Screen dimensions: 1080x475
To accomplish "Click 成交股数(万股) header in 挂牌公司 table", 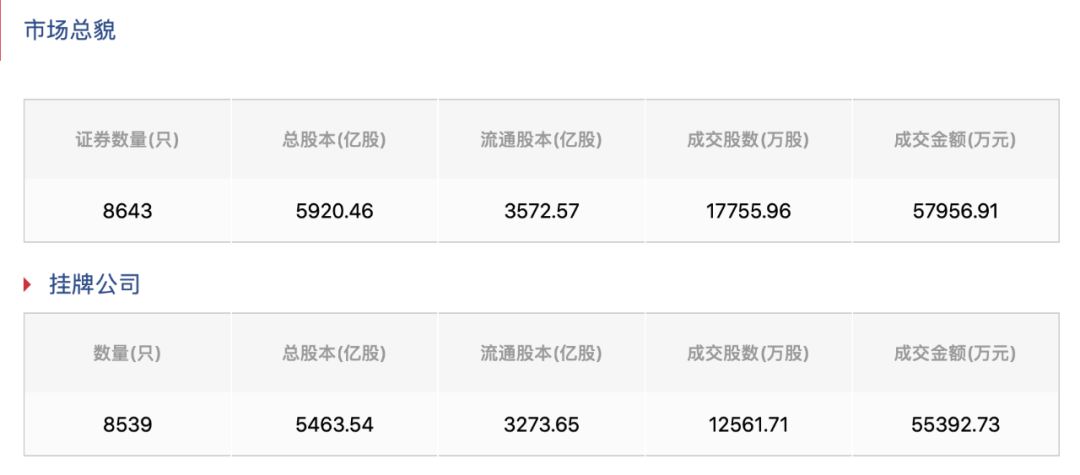I will tap(748, 353).
